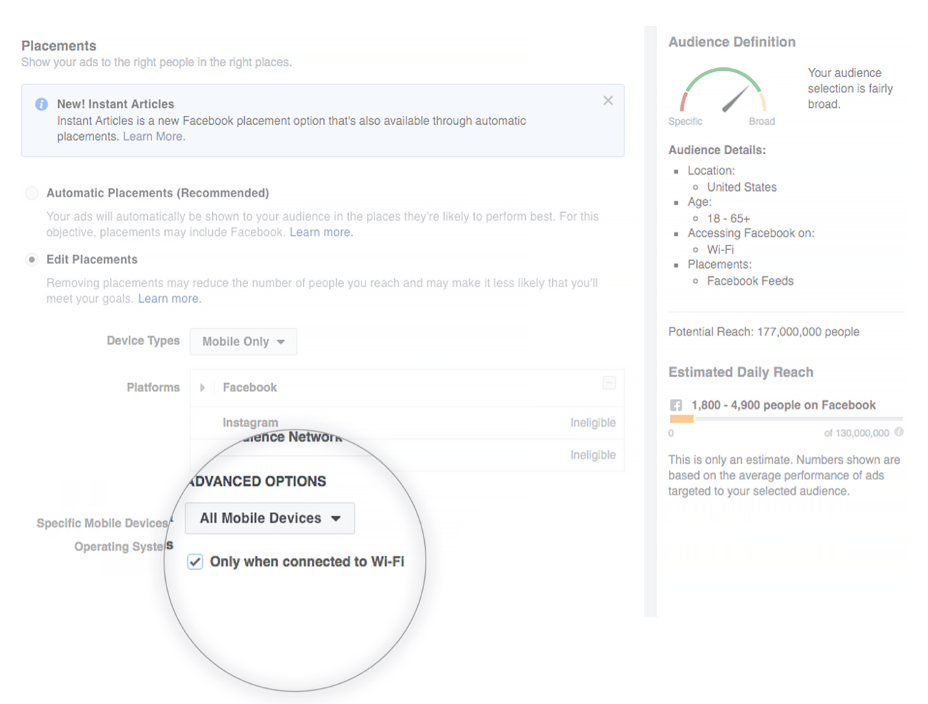Open Learn more link under Edit Placements

point(169,299)
